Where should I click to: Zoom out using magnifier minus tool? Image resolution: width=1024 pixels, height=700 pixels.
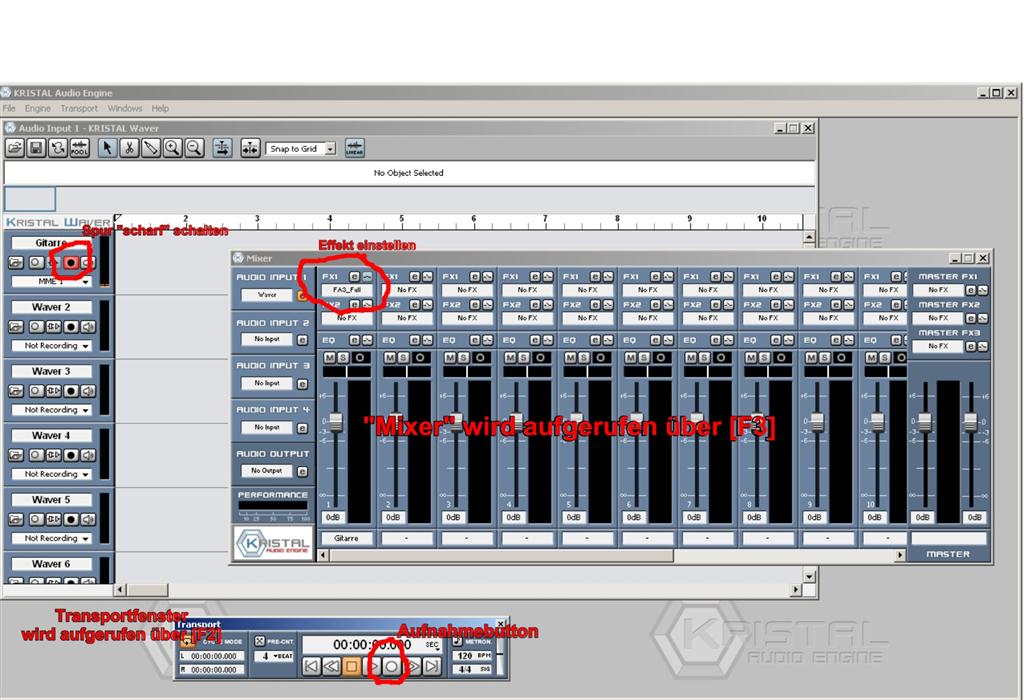[x=194, y=149]
